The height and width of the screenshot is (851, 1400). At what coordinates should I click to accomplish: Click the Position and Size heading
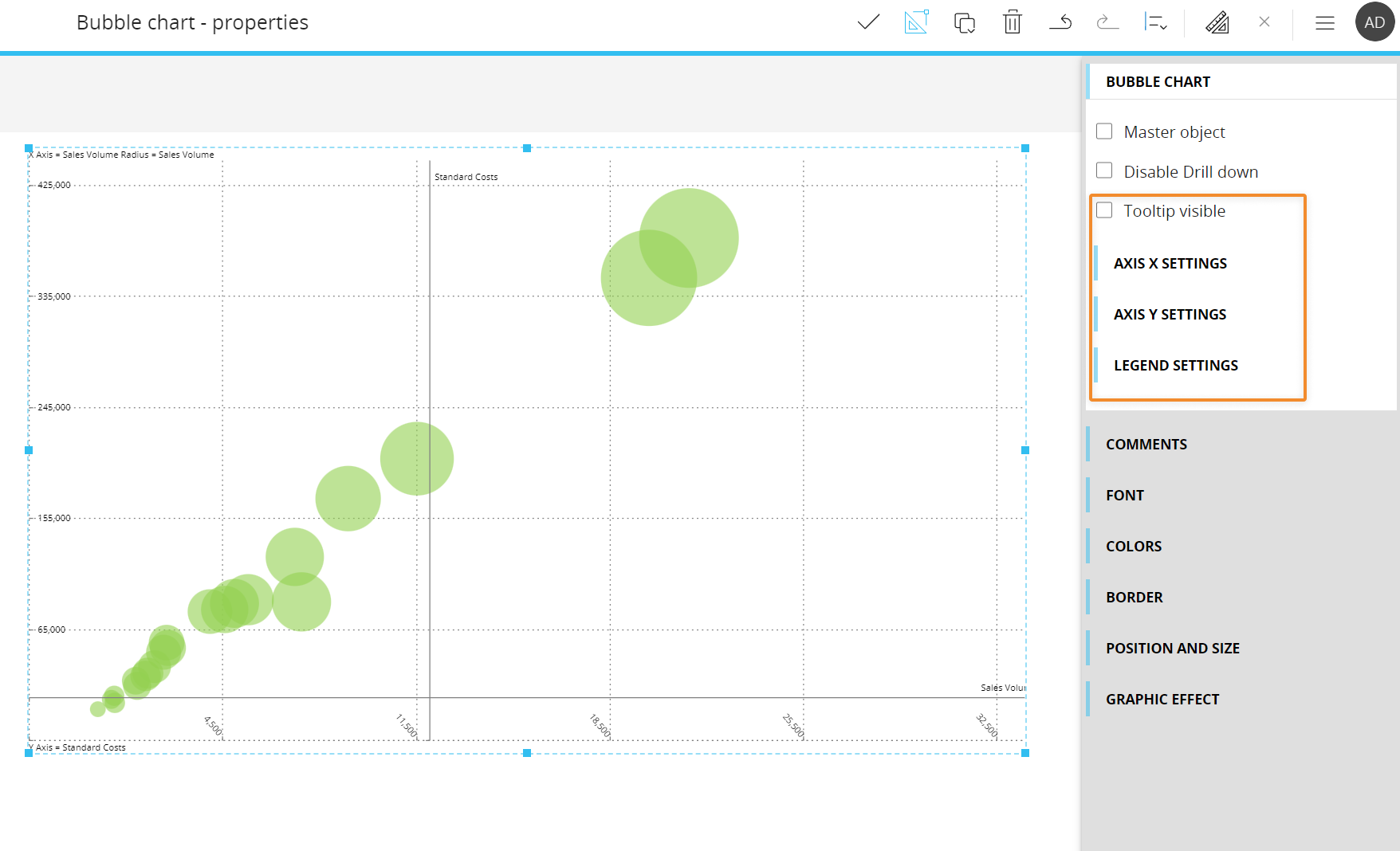point(1172,649)
